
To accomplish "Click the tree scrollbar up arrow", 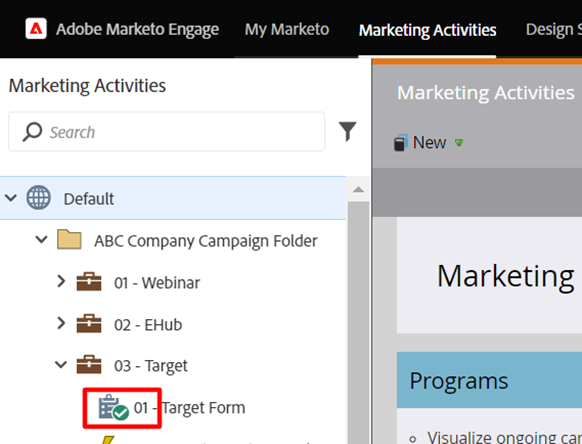I will [358, 190].
